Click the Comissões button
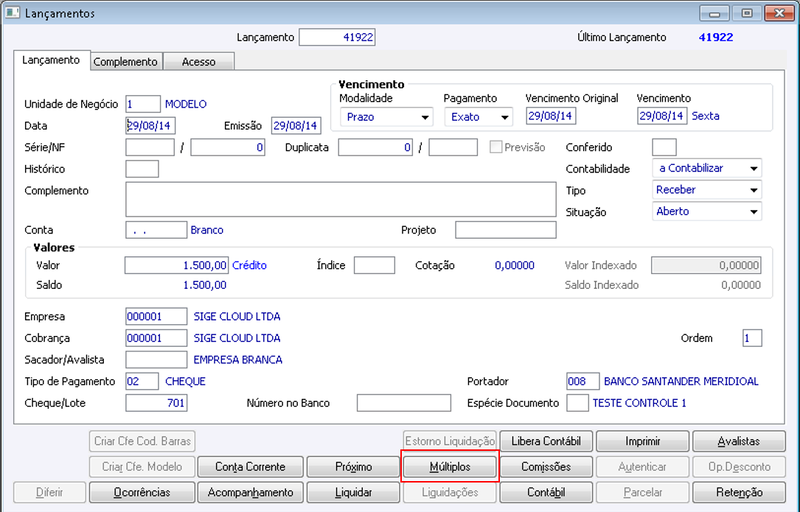This screenshot has width=800, height=512. click(x=546, y=467)
